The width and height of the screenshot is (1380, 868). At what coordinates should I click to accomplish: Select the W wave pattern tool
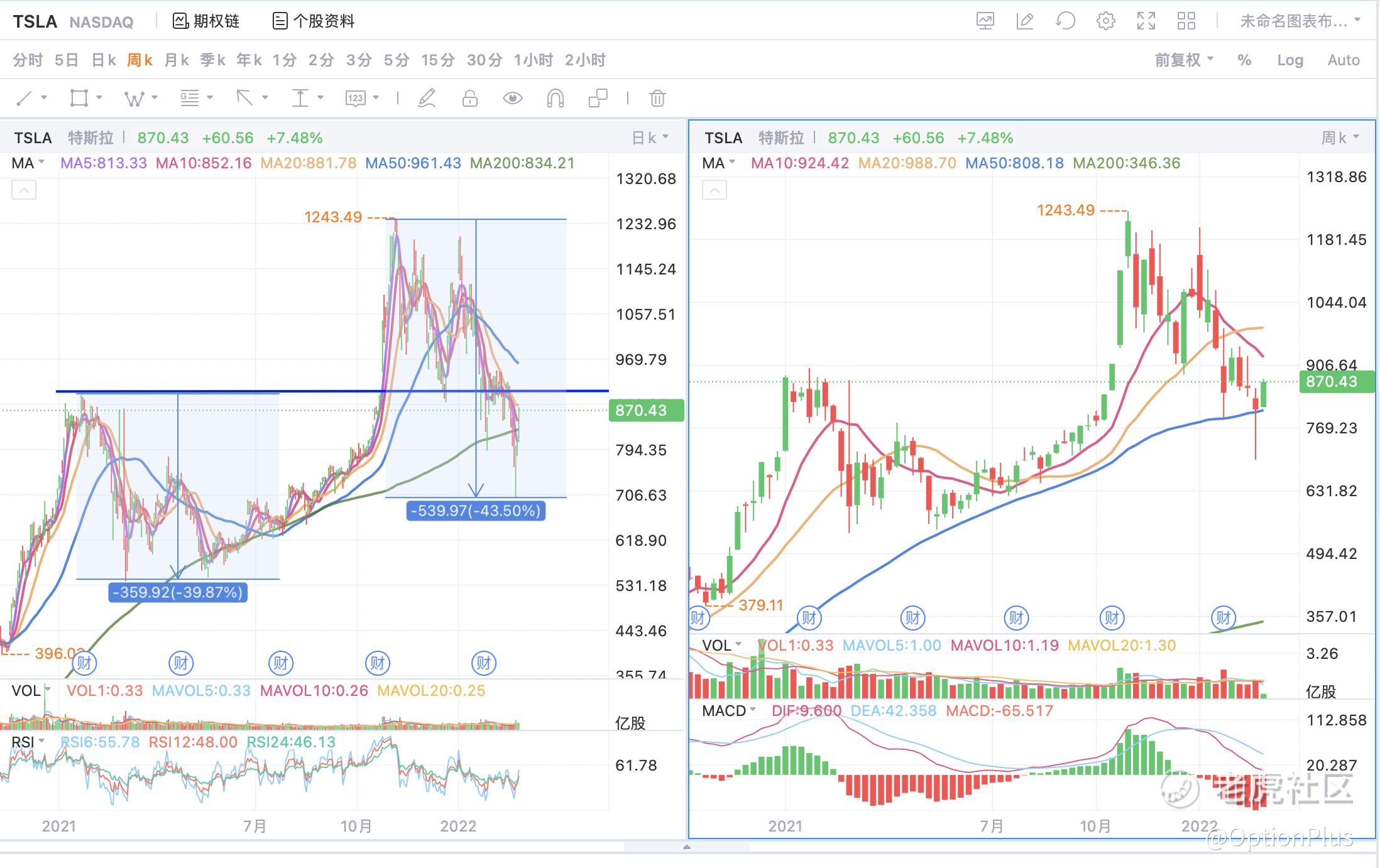pos(134,98)
